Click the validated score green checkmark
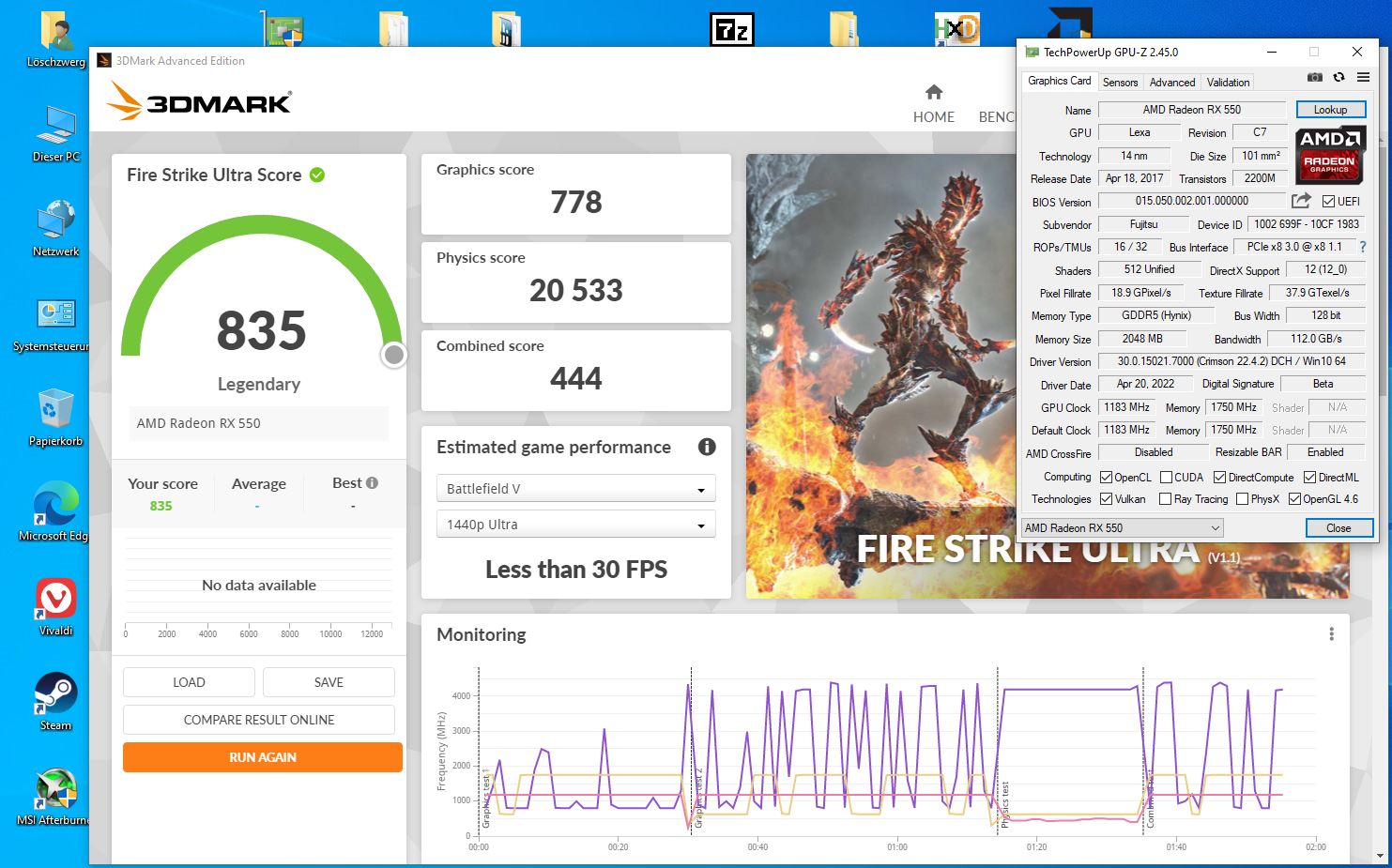 317,175
